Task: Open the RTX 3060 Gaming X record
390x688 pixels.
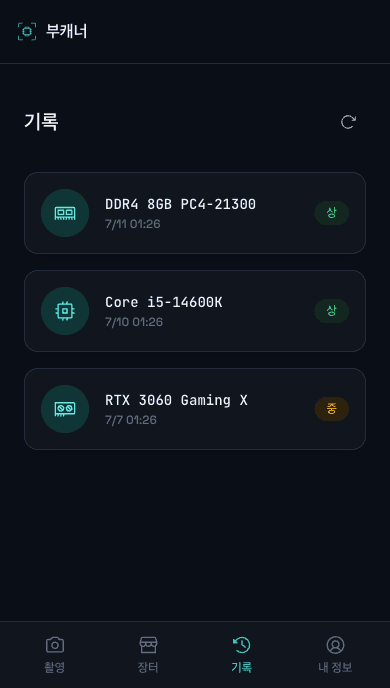Action: click(195, 408)
